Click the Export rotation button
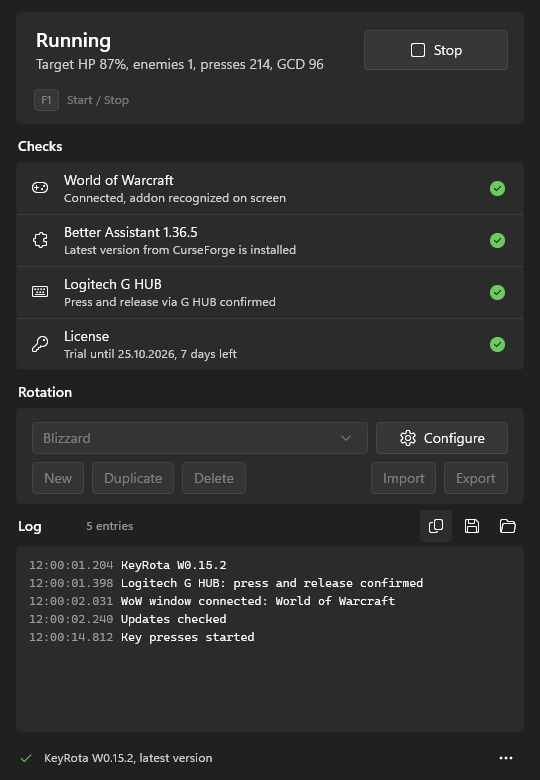Viewport: 540px width, 780px height. [x=476, y=478]
